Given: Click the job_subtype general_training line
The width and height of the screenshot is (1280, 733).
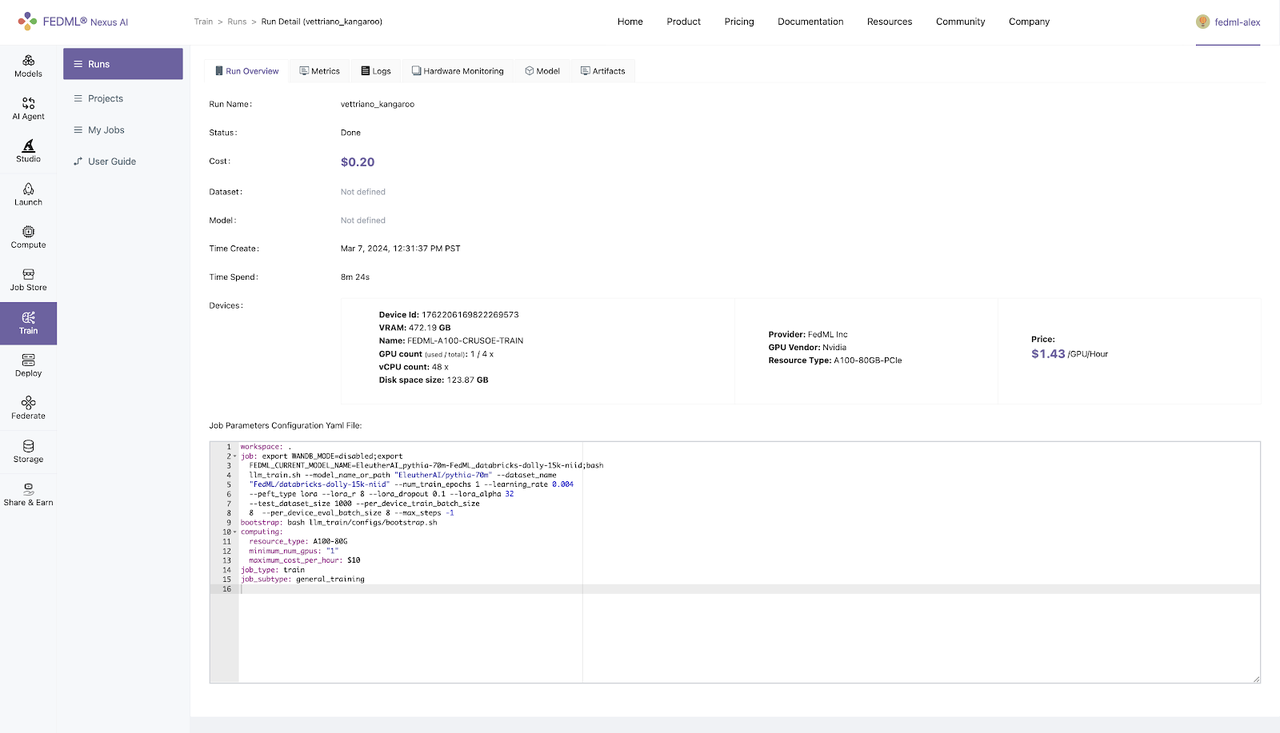Looking at the screenshot, I should (302, 579).
